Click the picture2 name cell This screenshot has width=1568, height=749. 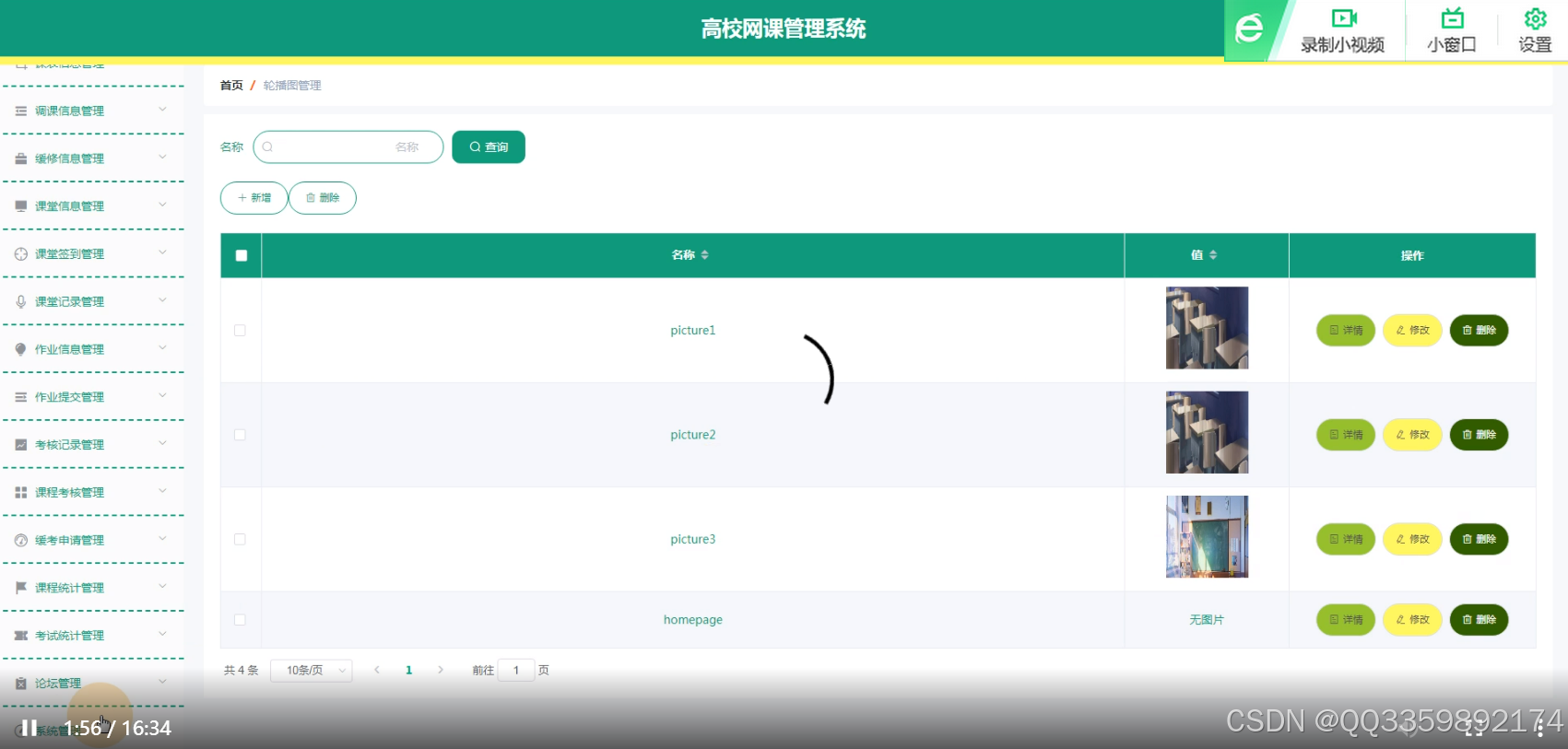click(x=693, y=435)
